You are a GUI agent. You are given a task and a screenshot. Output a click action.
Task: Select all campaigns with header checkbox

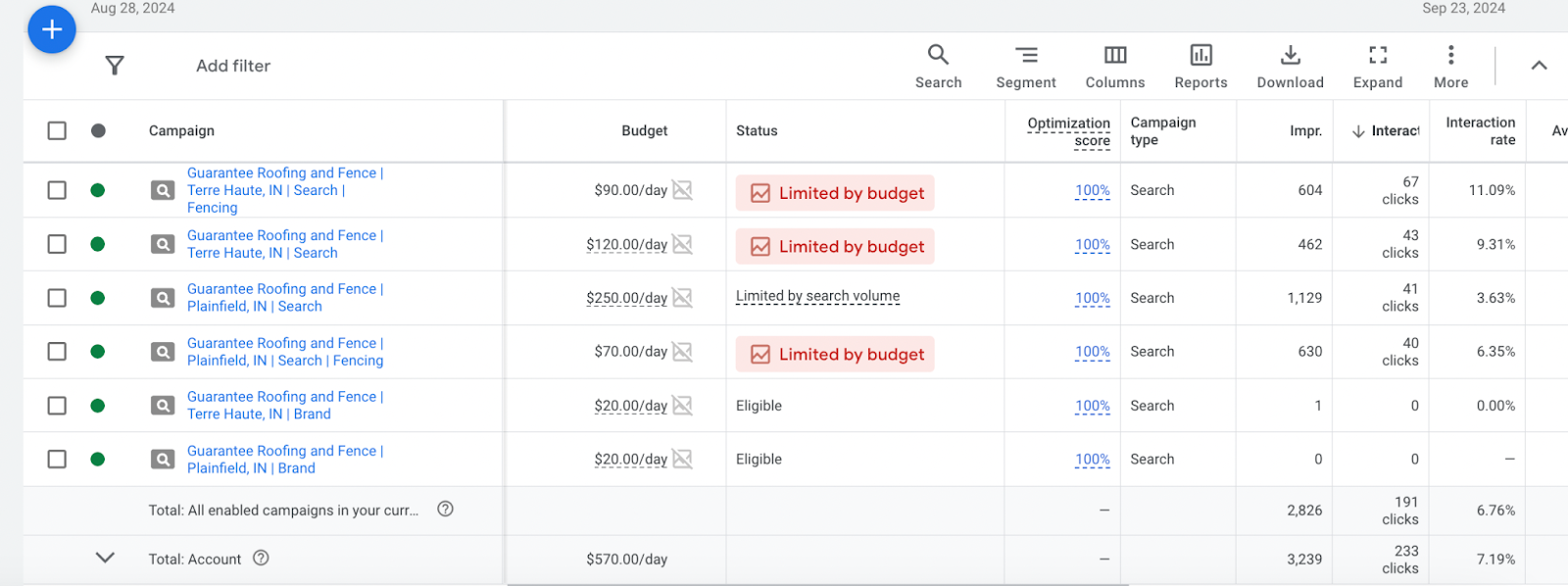coord(57,130)
